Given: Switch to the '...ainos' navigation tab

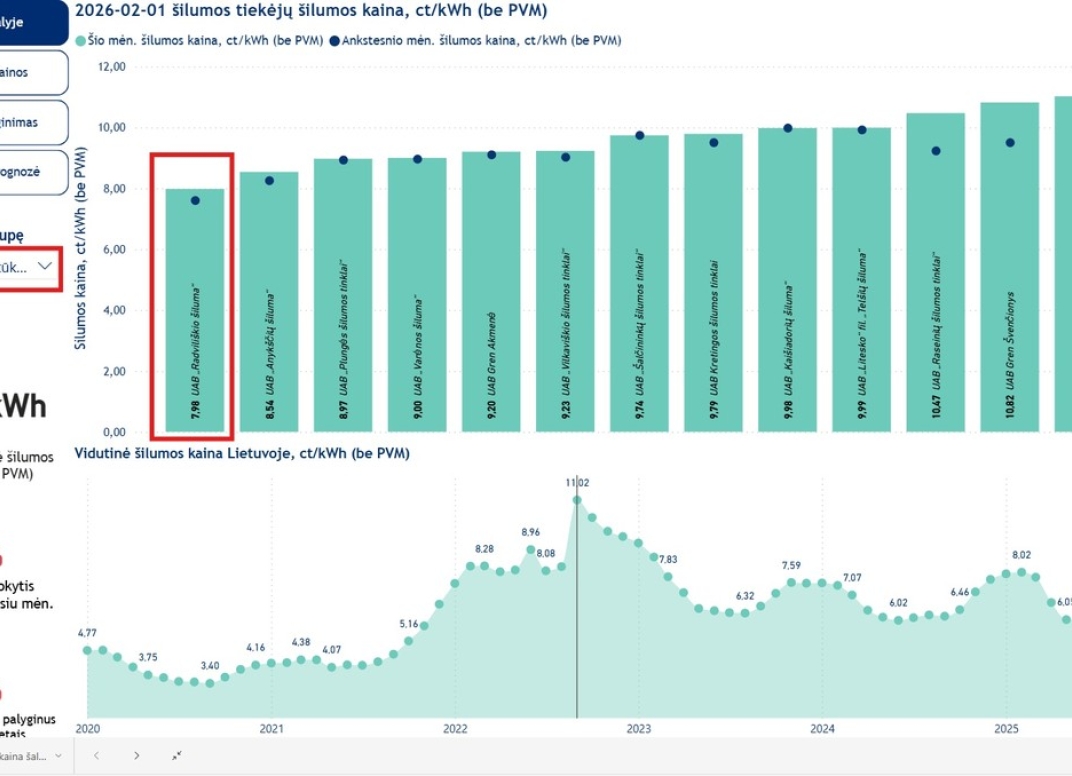Looking at the screenshot, I should [34, 72].
